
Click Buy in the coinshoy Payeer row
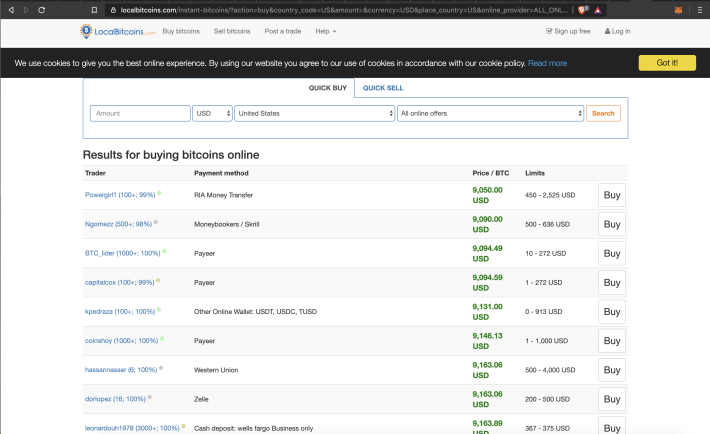(612, 341)
